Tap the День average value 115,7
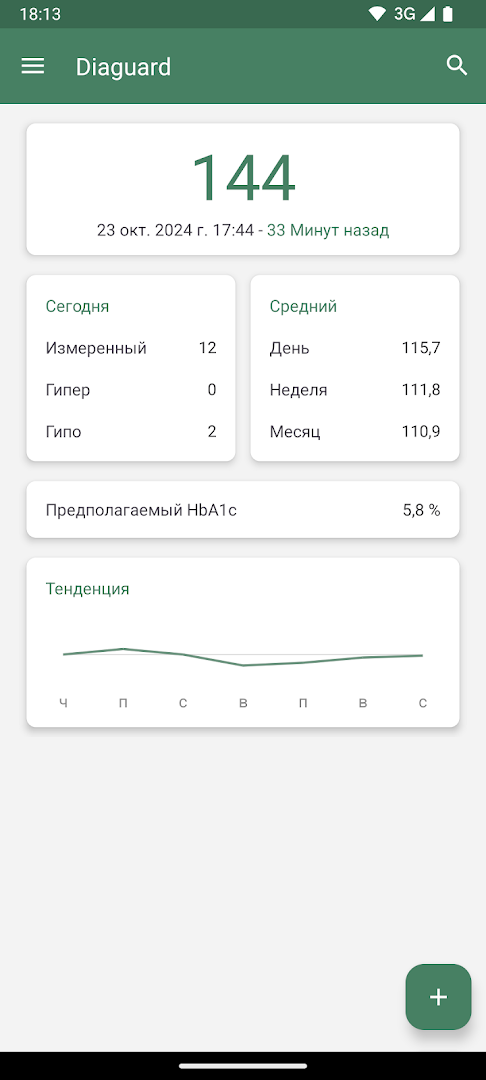 (x=421, y=348)
